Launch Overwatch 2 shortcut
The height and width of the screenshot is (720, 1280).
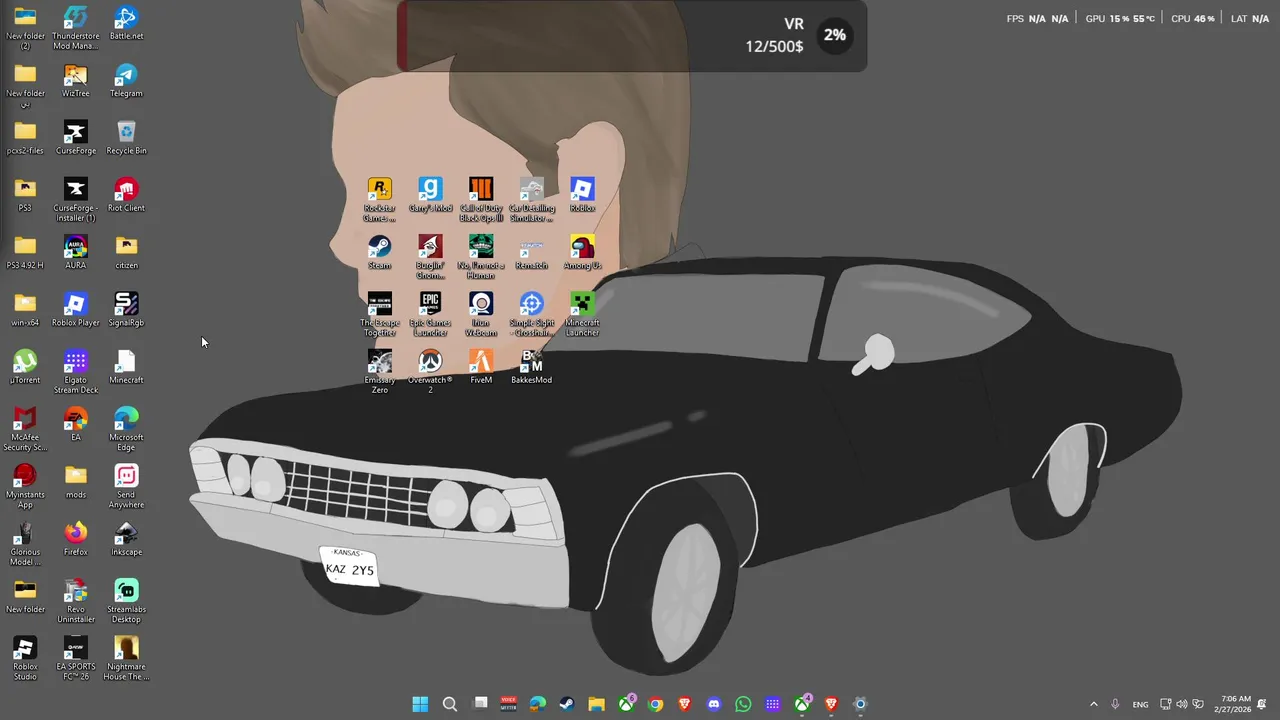pos(430,372)
